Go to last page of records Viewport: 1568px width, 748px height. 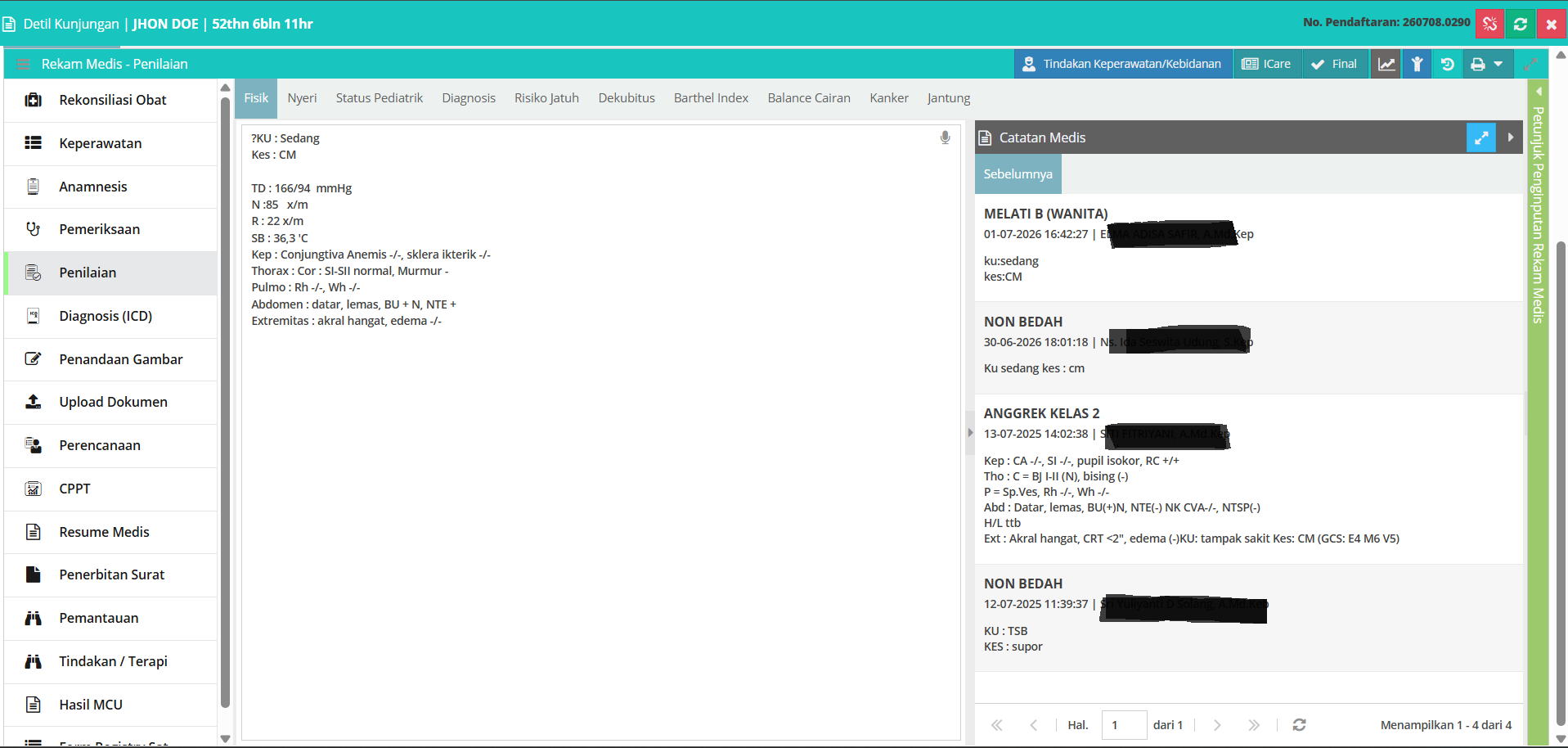tap(1254, 725)
